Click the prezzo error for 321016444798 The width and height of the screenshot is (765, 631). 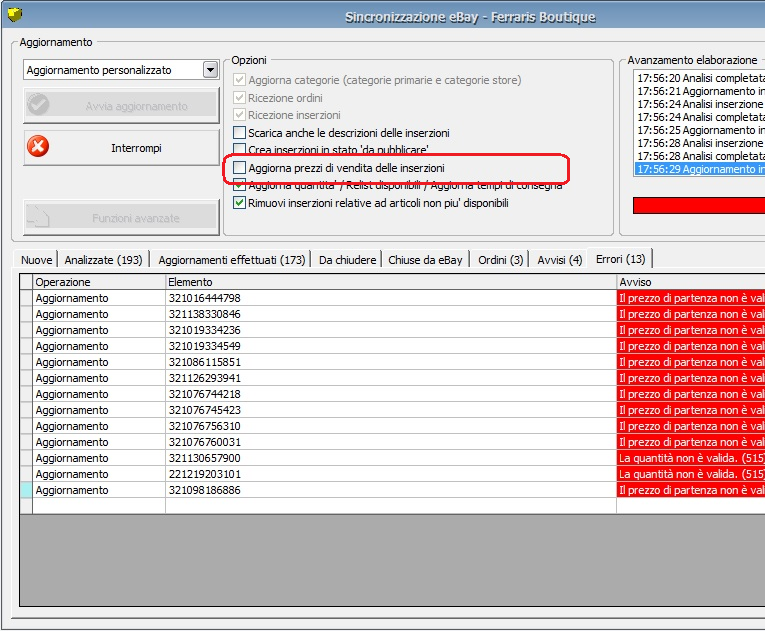(x=691, y=298)
